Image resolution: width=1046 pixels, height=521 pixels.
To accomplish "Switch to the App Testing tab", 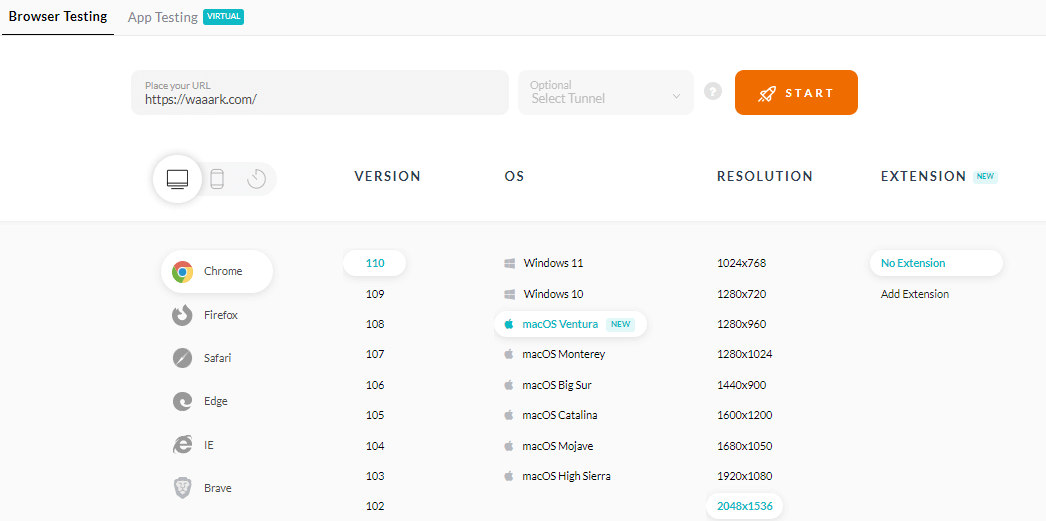I will click(x=163, y=17).
